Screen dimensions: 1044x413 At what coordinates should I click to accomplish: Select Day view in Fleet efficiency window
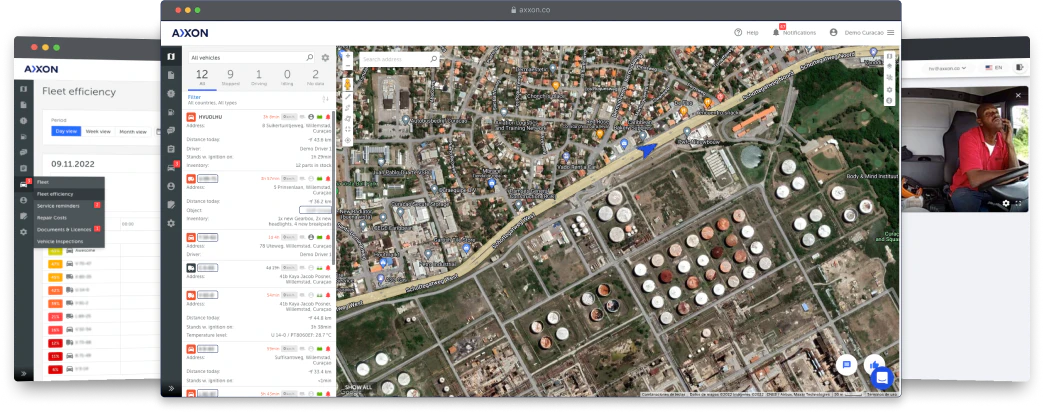tap(66, 131)
